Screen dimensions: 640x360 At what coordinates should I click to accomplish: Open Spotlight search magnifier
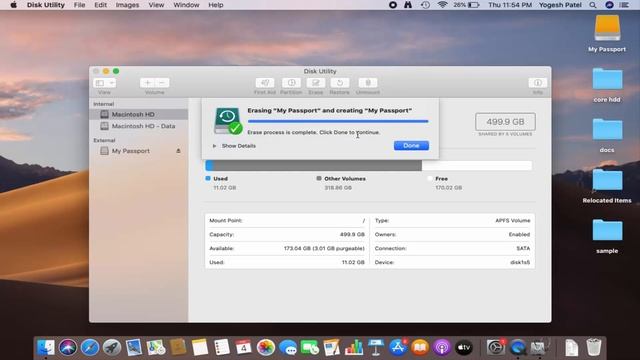(593, 5)
